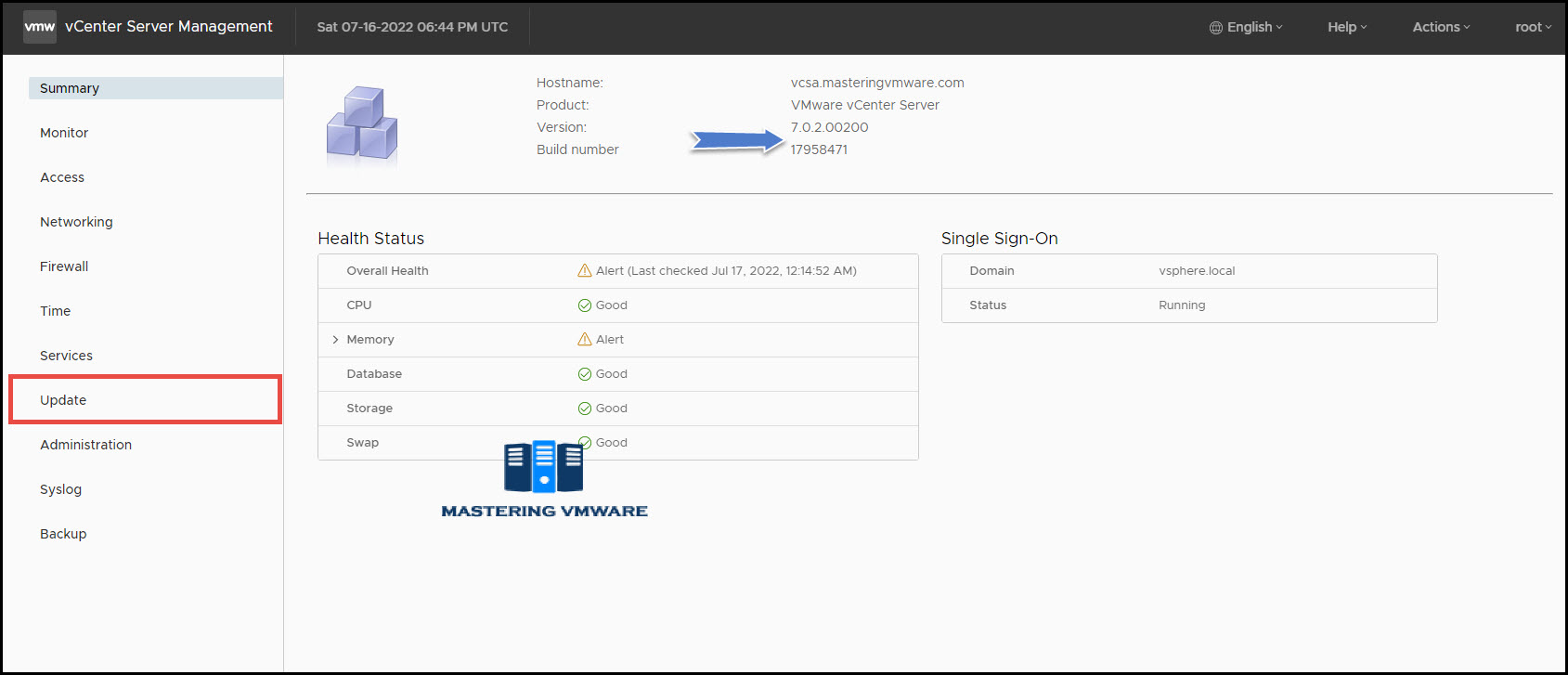
Task: Click the Health Status heading
Action: (371, 239)
